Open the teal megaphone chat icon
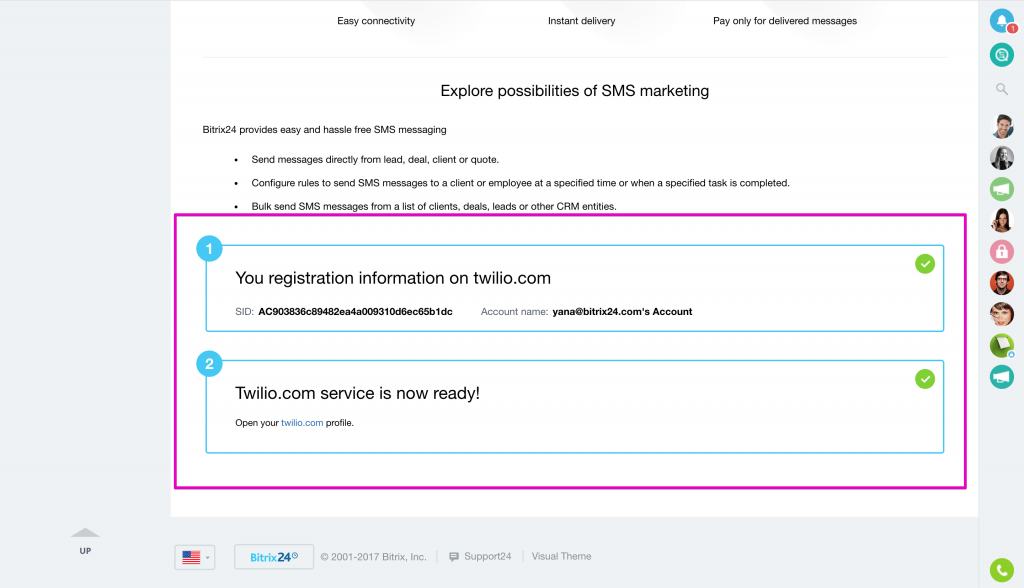The image size is (1024, 588). [1002, 377]
